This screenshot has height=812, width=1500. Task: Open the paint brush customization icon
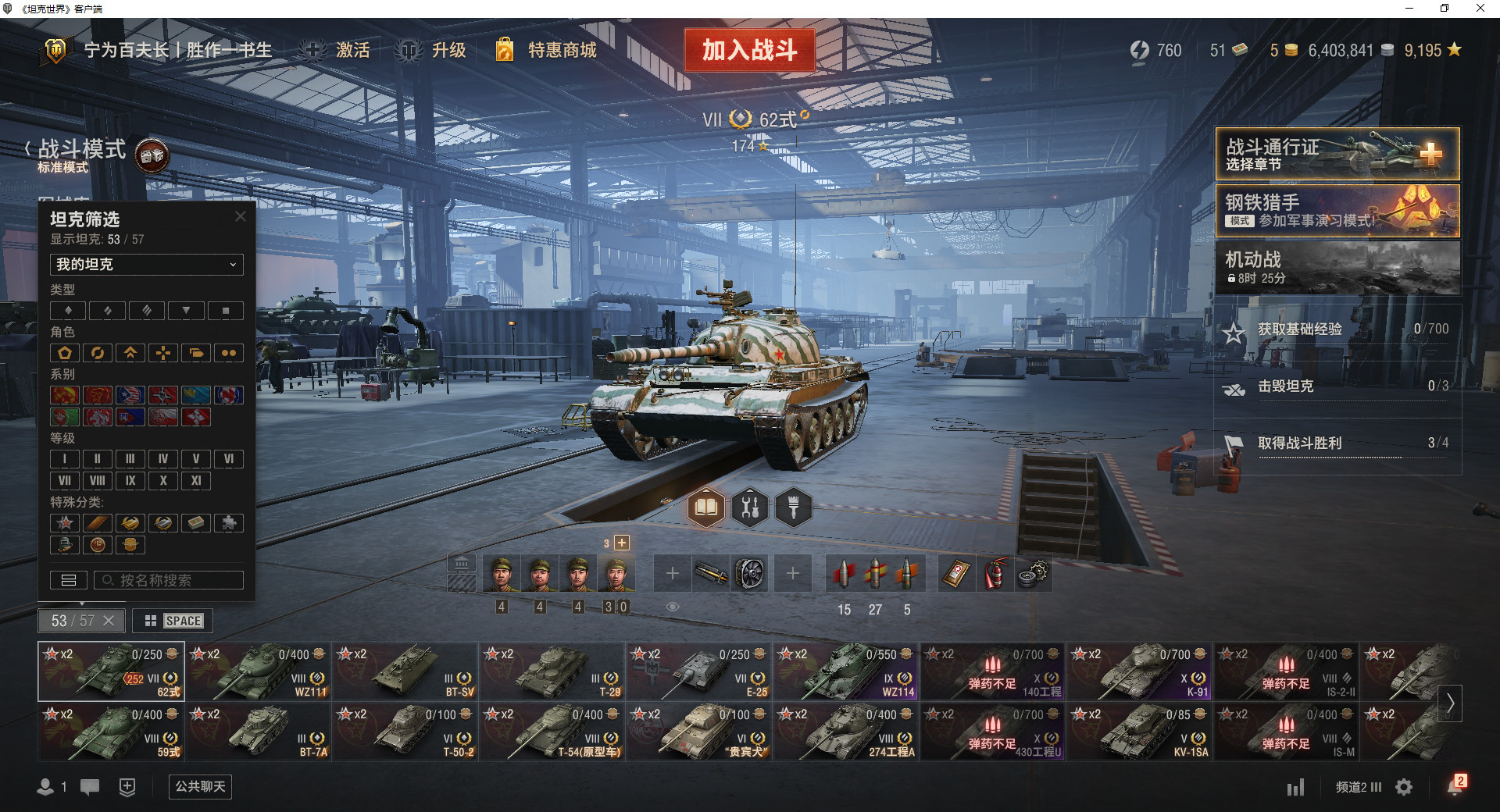794,507
